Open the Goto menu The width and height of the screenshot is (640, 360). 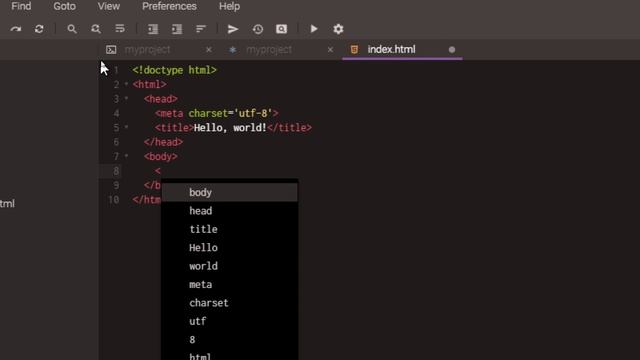point(64,7)
